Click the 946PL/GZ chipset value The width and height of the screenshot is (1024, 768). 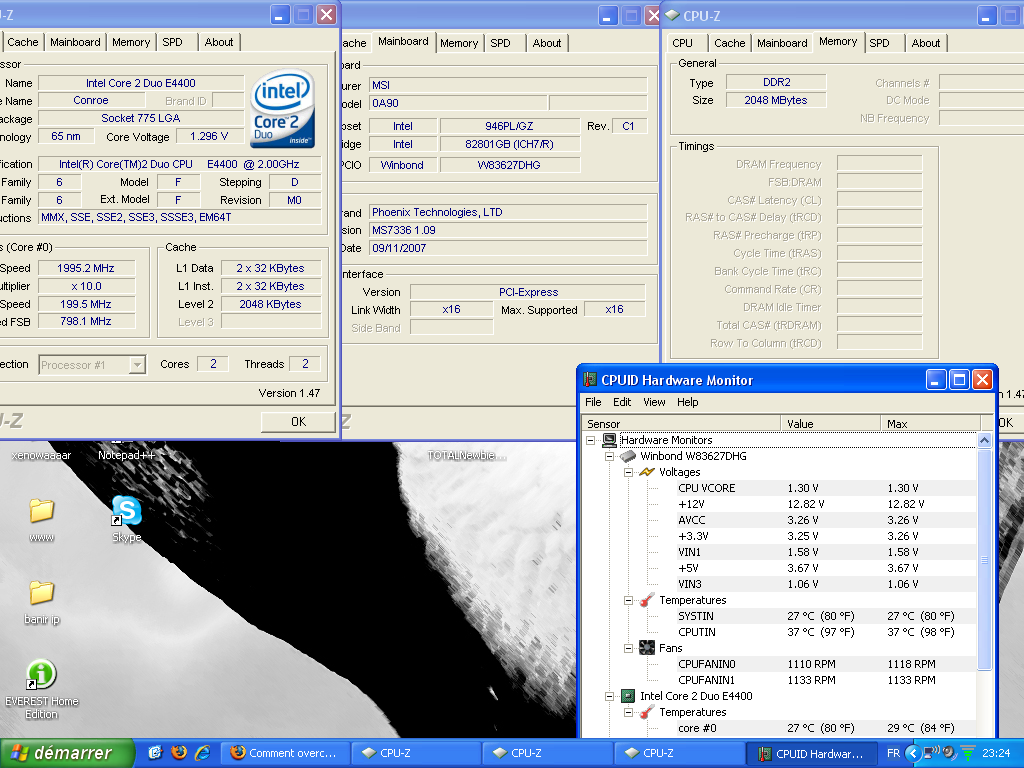coord(509,126)
